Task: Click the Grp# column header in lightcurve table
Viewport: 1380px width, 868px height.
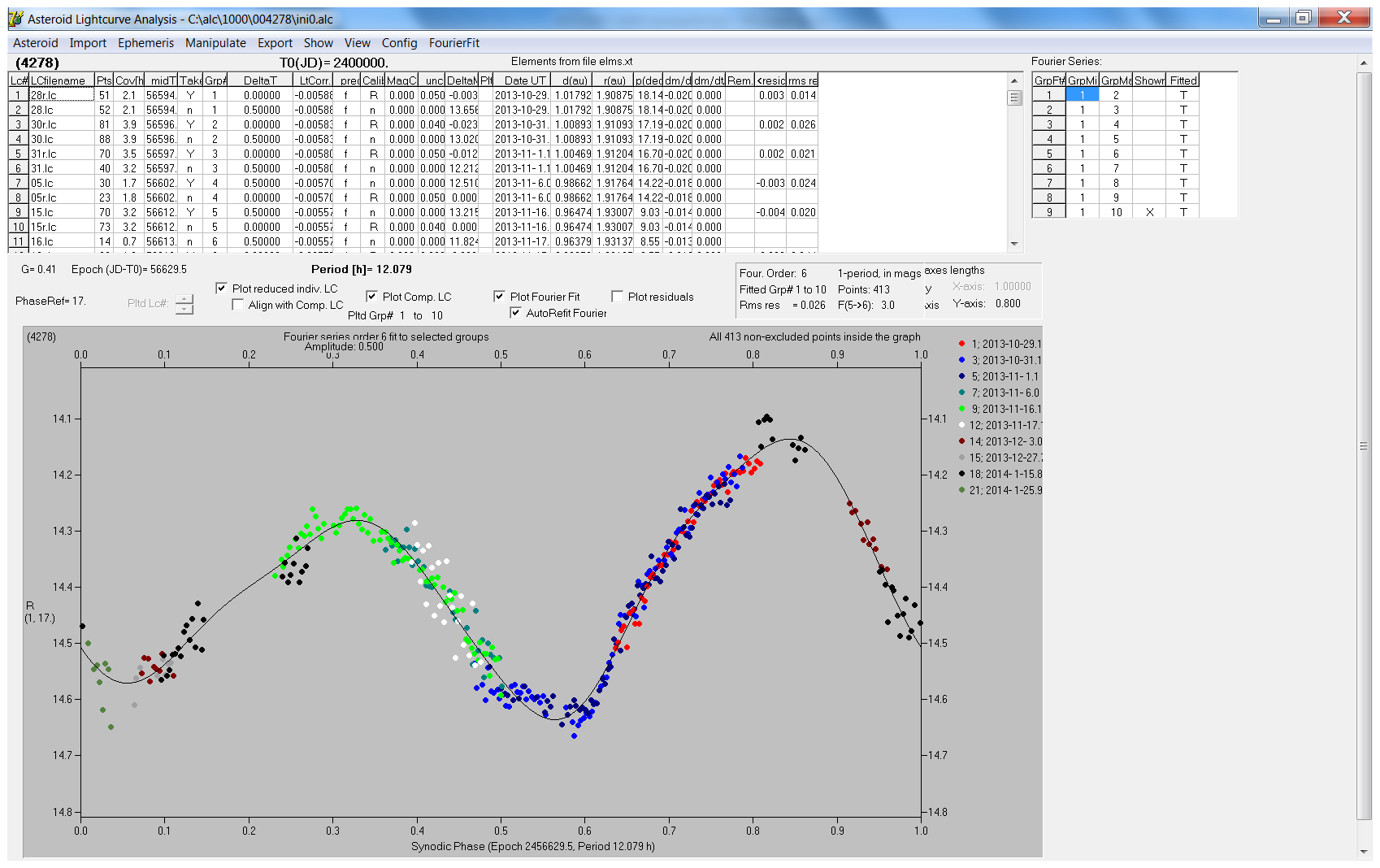Action: (x=215, y=80)
